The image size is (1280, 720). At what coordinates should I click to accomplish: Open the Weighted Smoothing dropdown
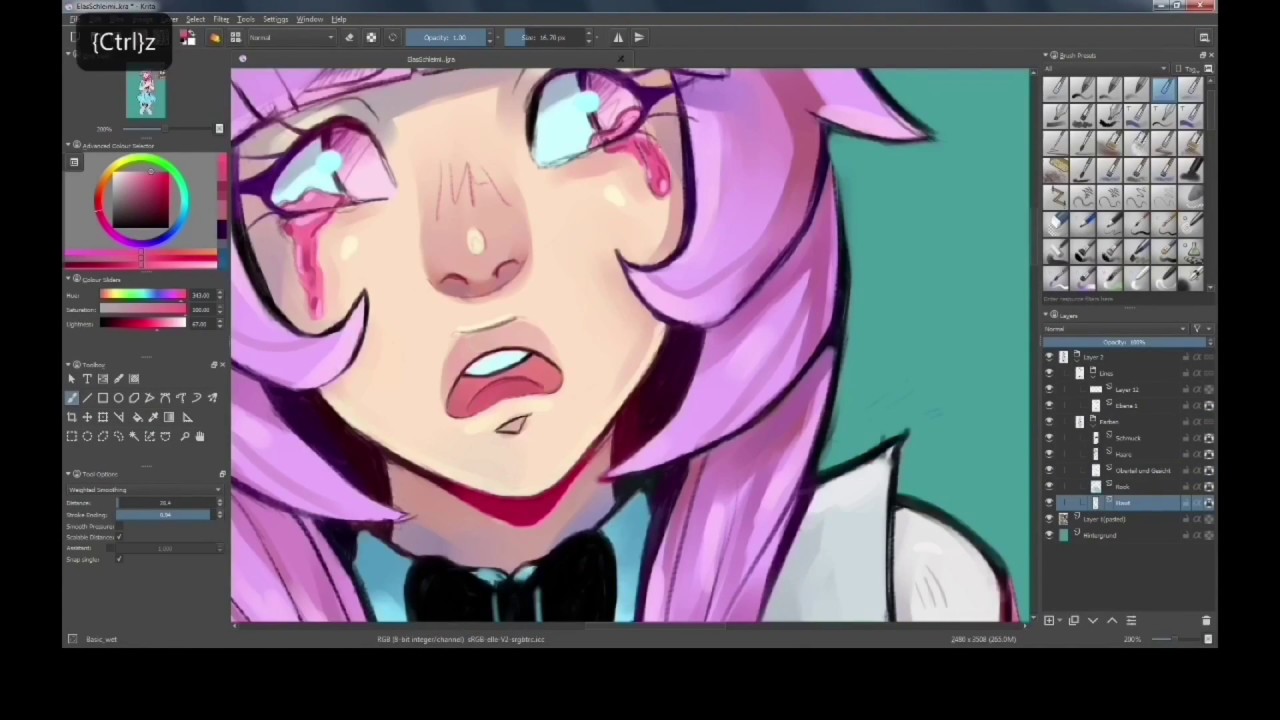click(145, 490)
